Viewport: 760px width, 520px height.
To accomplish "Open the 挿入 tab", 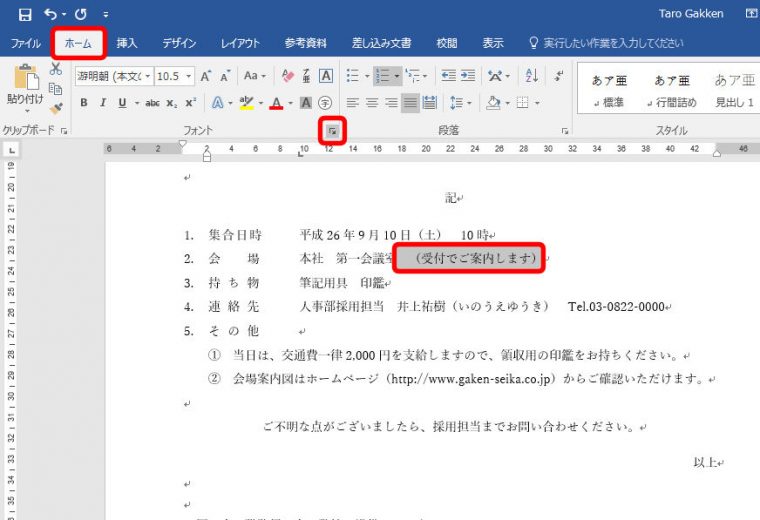I will 127,43.
